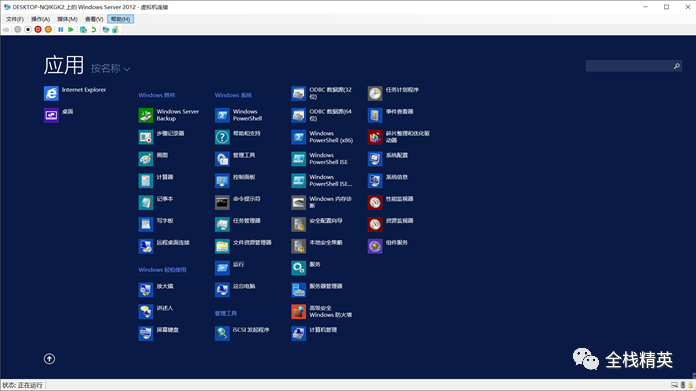Launch 性能监视器 performance monitor
The width and height of the screenshot is (696, 391).
click(x=391, y=202)
